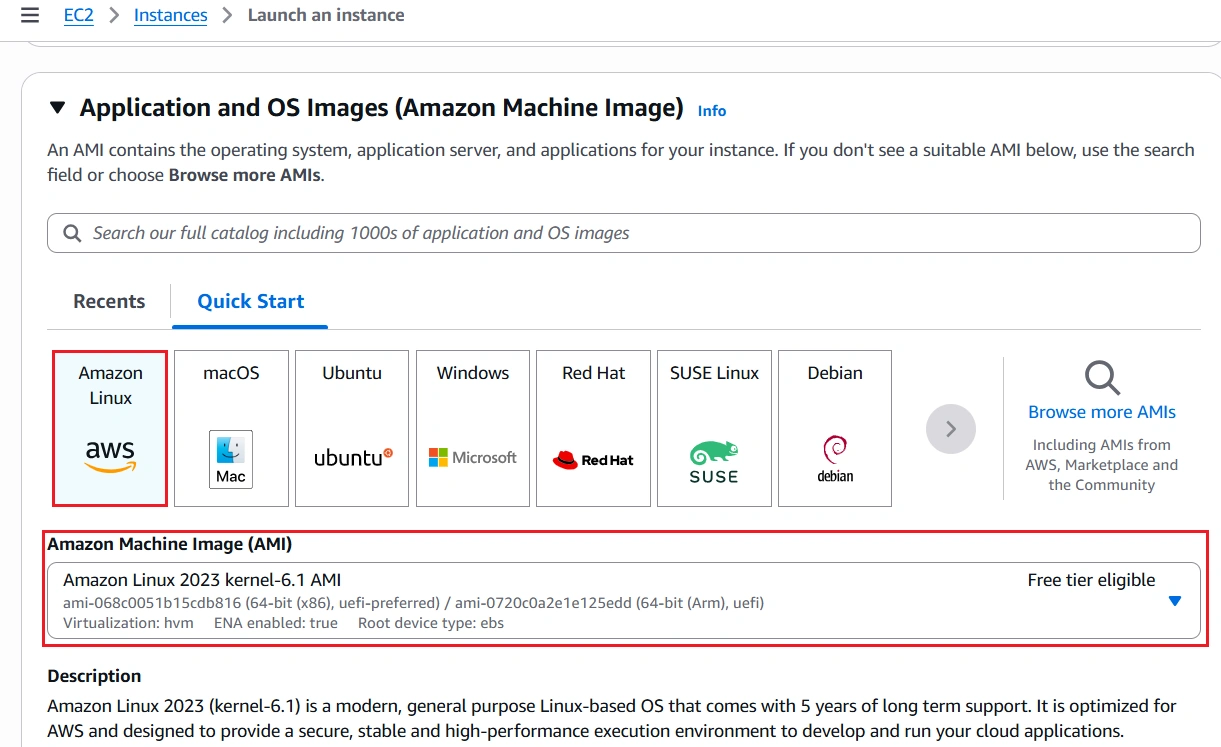Switch to the Recents tab
The height and width of the screenshot is (747, 1221).
[109, 301]
